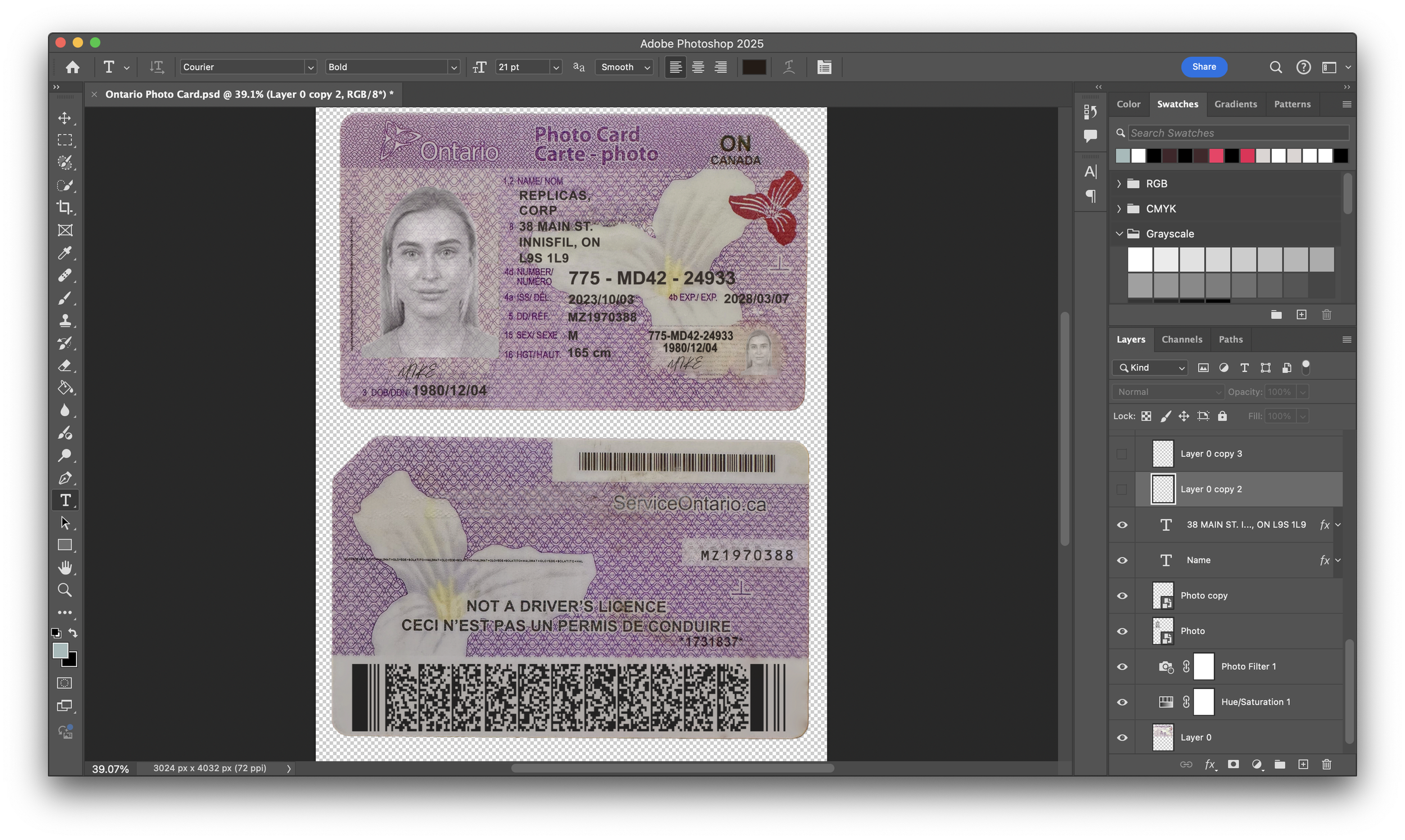Open the Gradients tab
This screenshot has height=840, width=1405.
(1235, 104)
